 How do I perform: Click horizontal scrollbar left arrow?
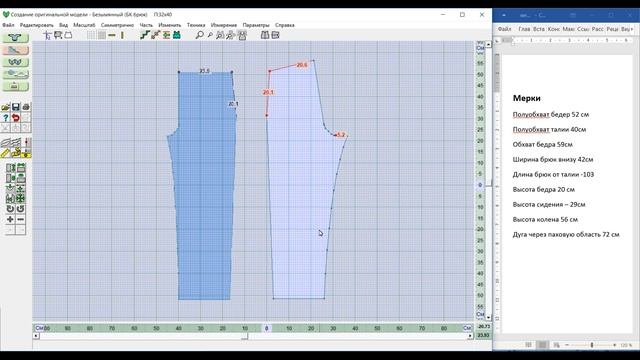pos(36,336)
